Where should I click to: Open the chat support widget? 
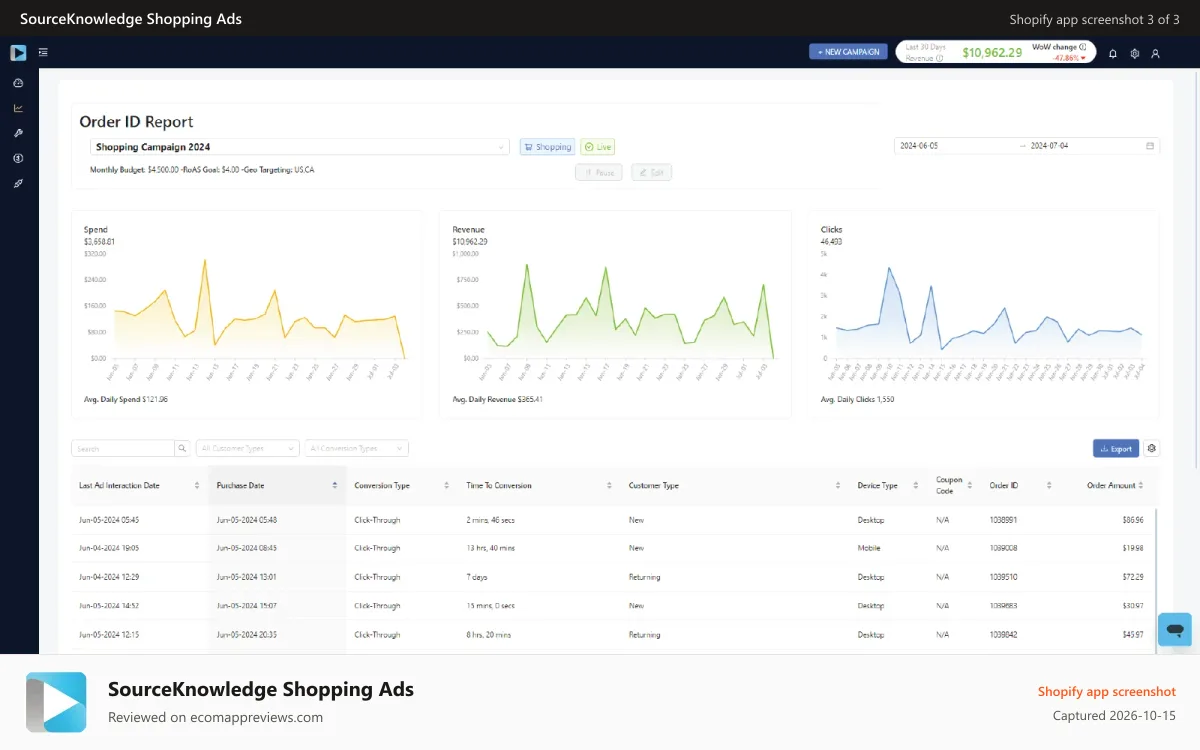[1175, 630]
